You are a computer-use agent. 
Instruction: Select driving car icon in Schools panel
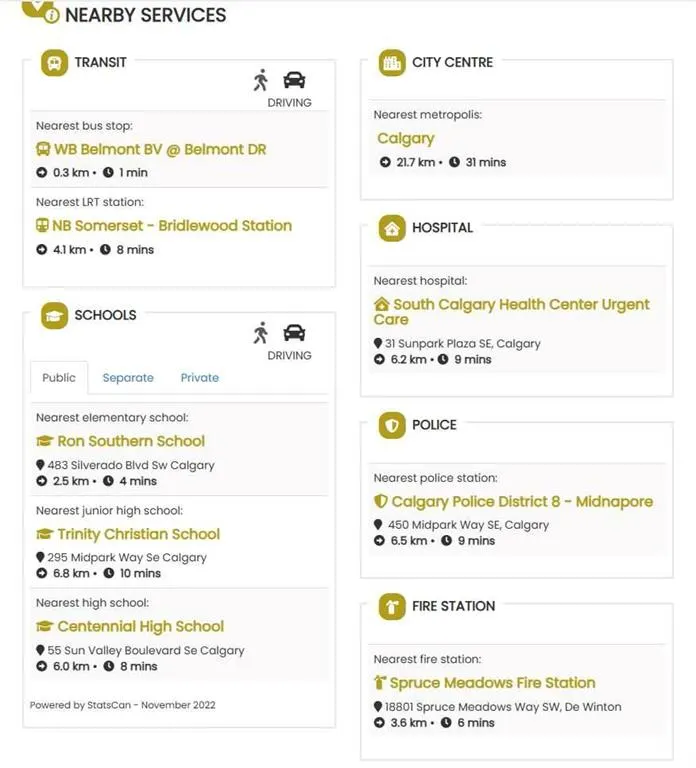coord(294,333)
